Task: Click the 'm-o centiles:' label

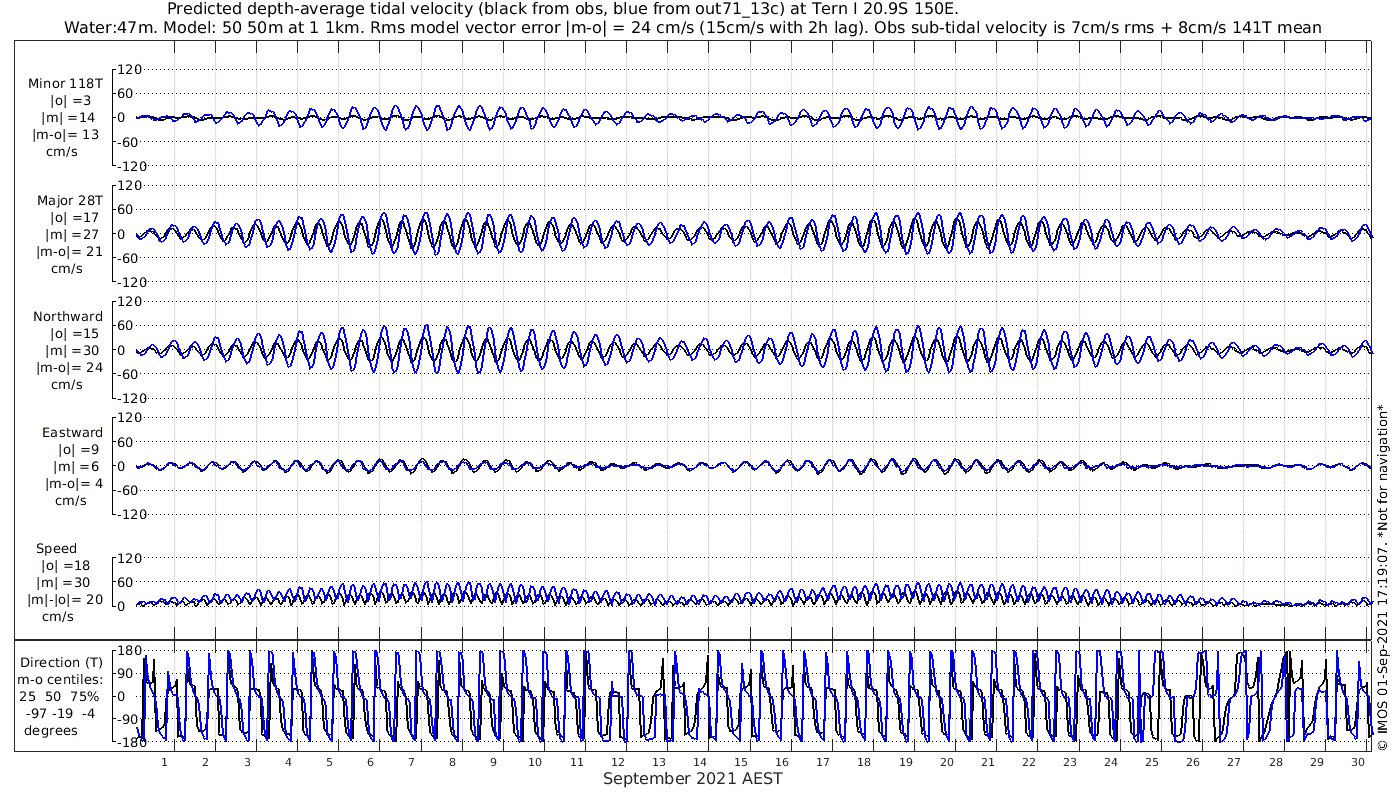Action: pyautogui.click(x=60, y=680)
